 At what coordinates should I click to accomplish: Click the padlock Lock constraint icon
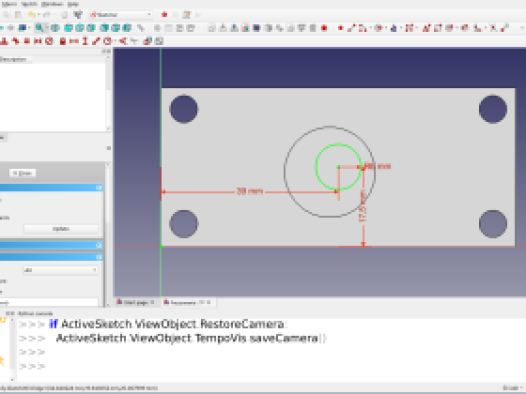click(x=62, y=41)
